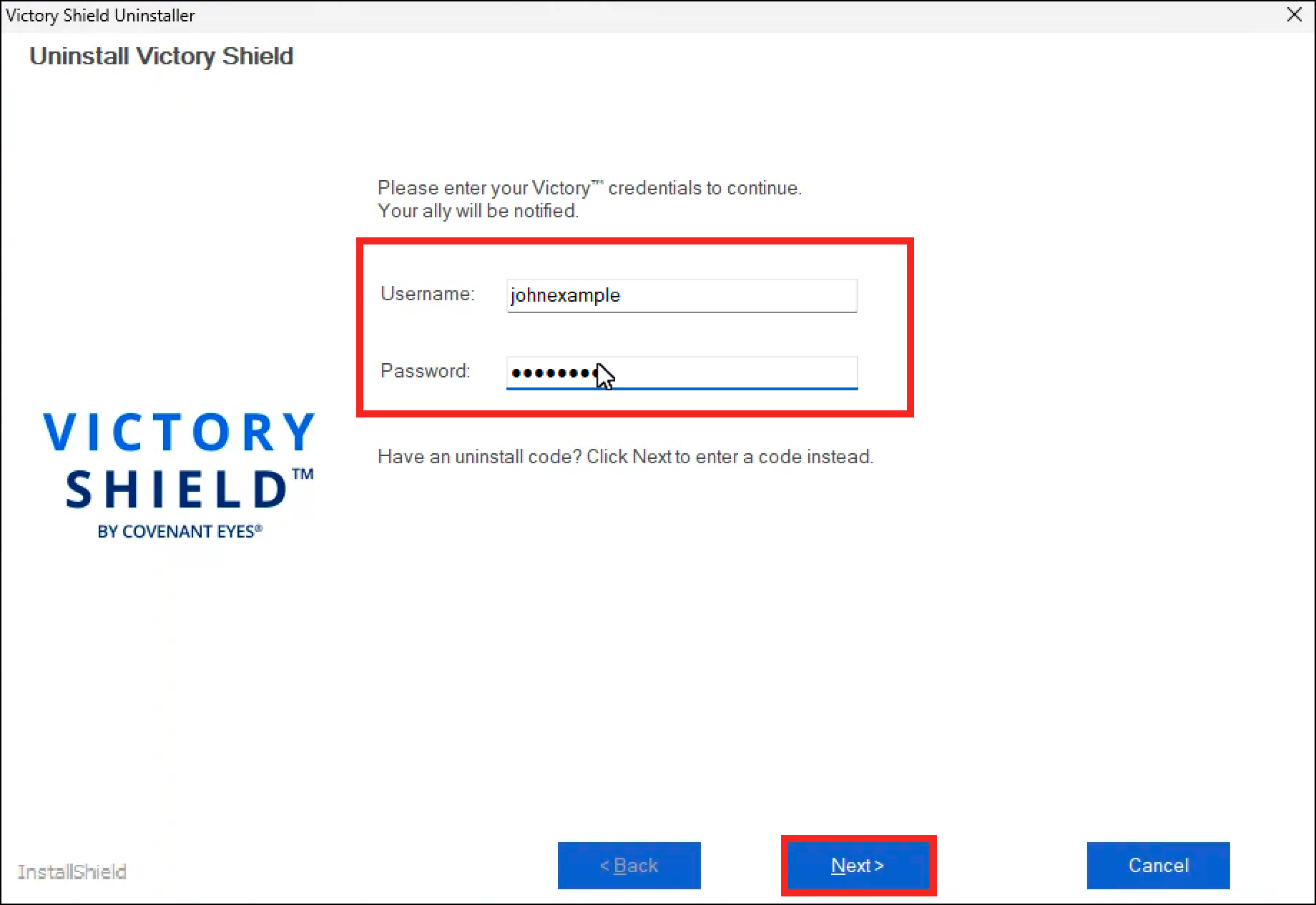The image size is (1316, 905).
Task: Click the ally notification message
Action: (x=478, y=211)
